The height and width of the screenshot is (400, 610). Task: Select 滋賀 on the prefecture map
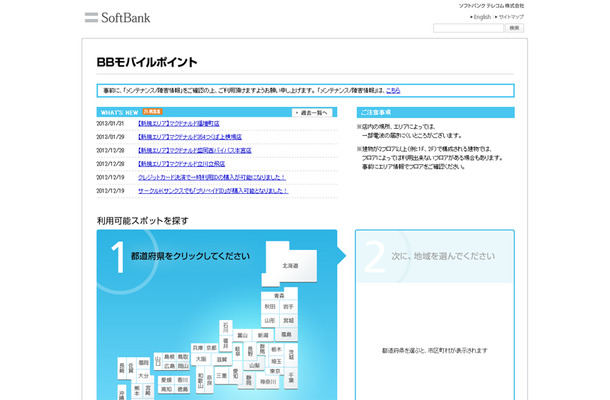(222, 360)
